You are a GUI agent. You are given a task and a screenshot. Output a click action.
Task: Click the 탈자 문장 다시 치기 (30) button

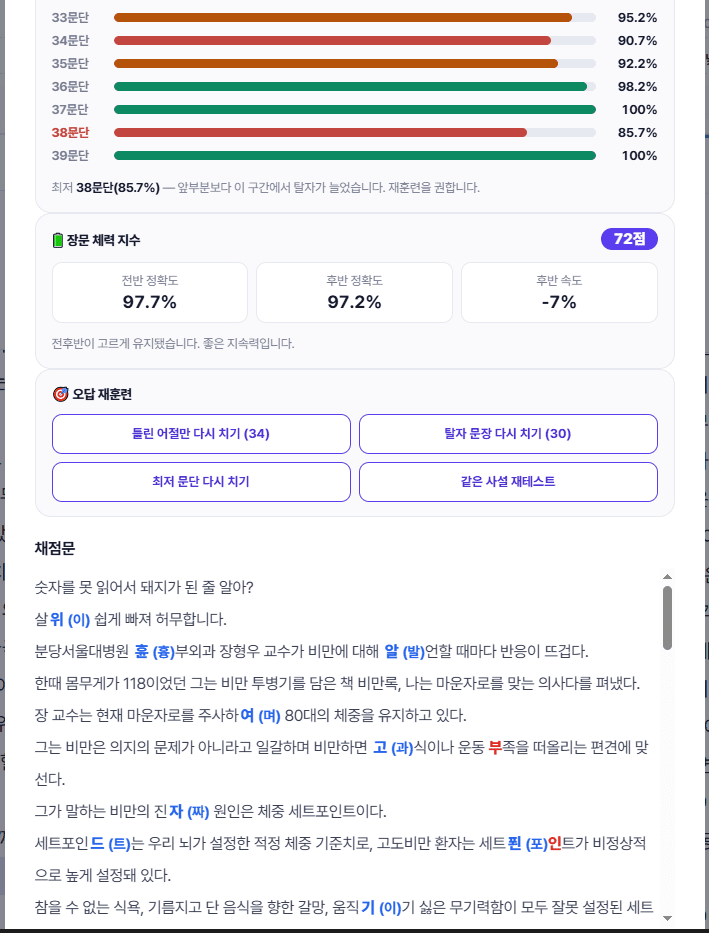[508, 434]
